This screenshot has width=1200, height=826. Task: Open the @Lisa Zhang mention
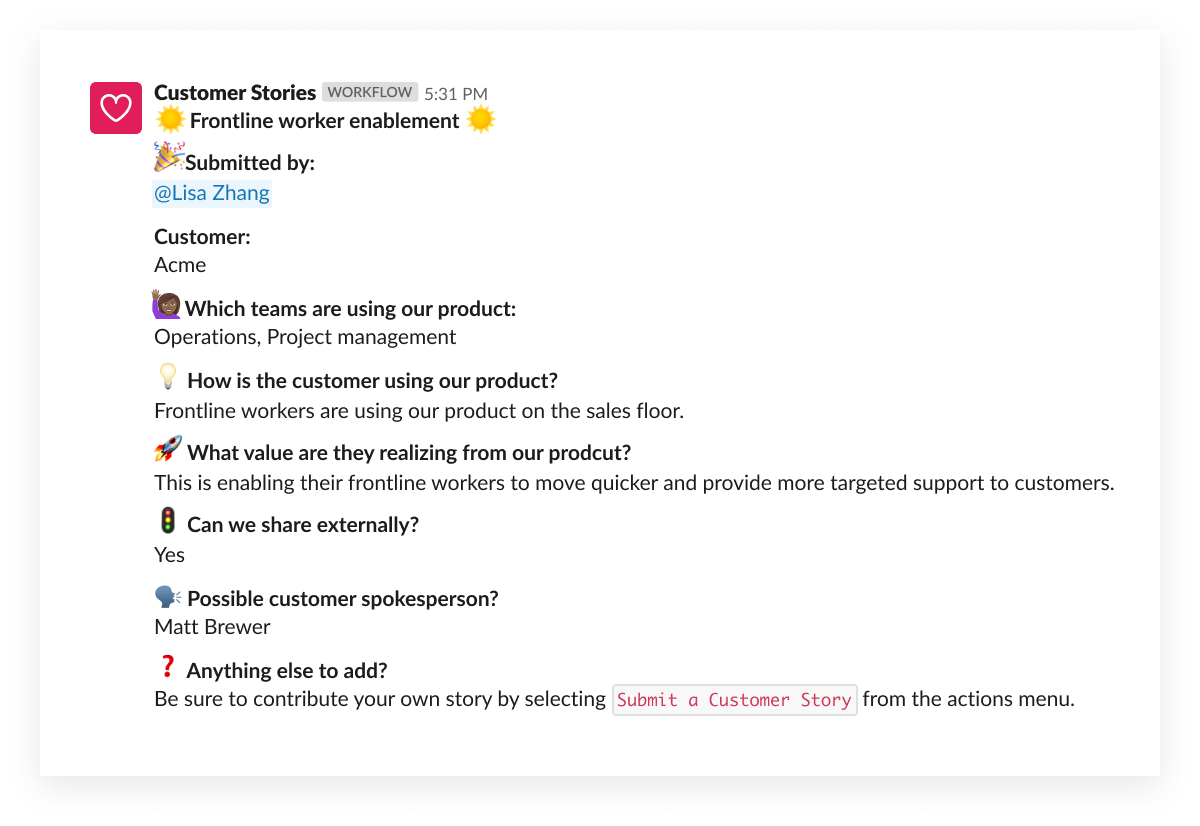[212, 193]
